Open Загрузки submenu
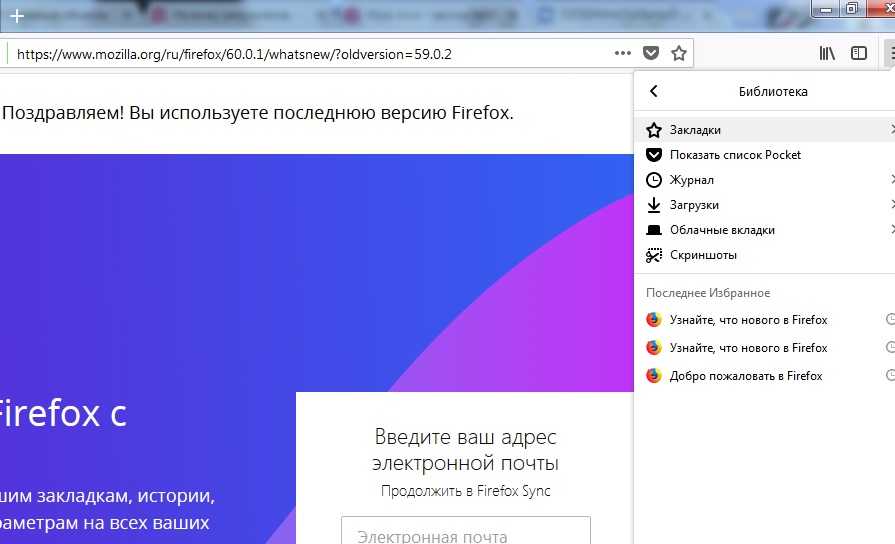895x544 pixels. [765, 205]
